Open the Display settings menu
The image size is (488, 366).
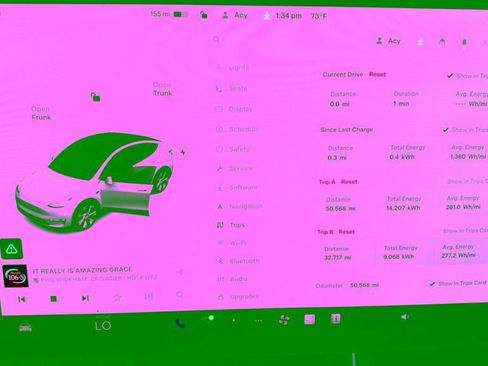pos(234,109)
